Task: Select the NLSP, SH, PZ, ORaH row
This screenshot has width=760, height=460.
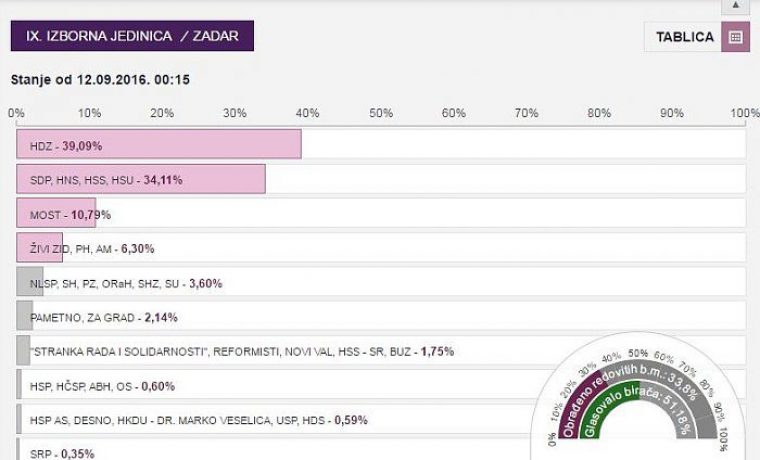Action: (x=381, y=282)
